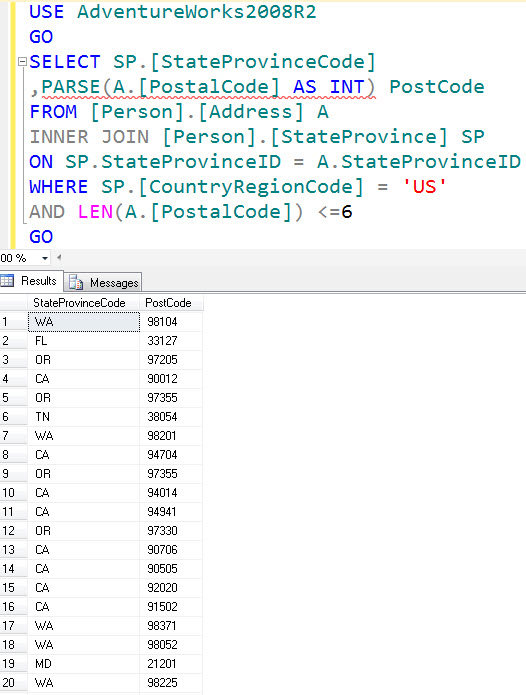Click the LEN function in the WHERE clause
526x695 pixels.
point(95,212)
